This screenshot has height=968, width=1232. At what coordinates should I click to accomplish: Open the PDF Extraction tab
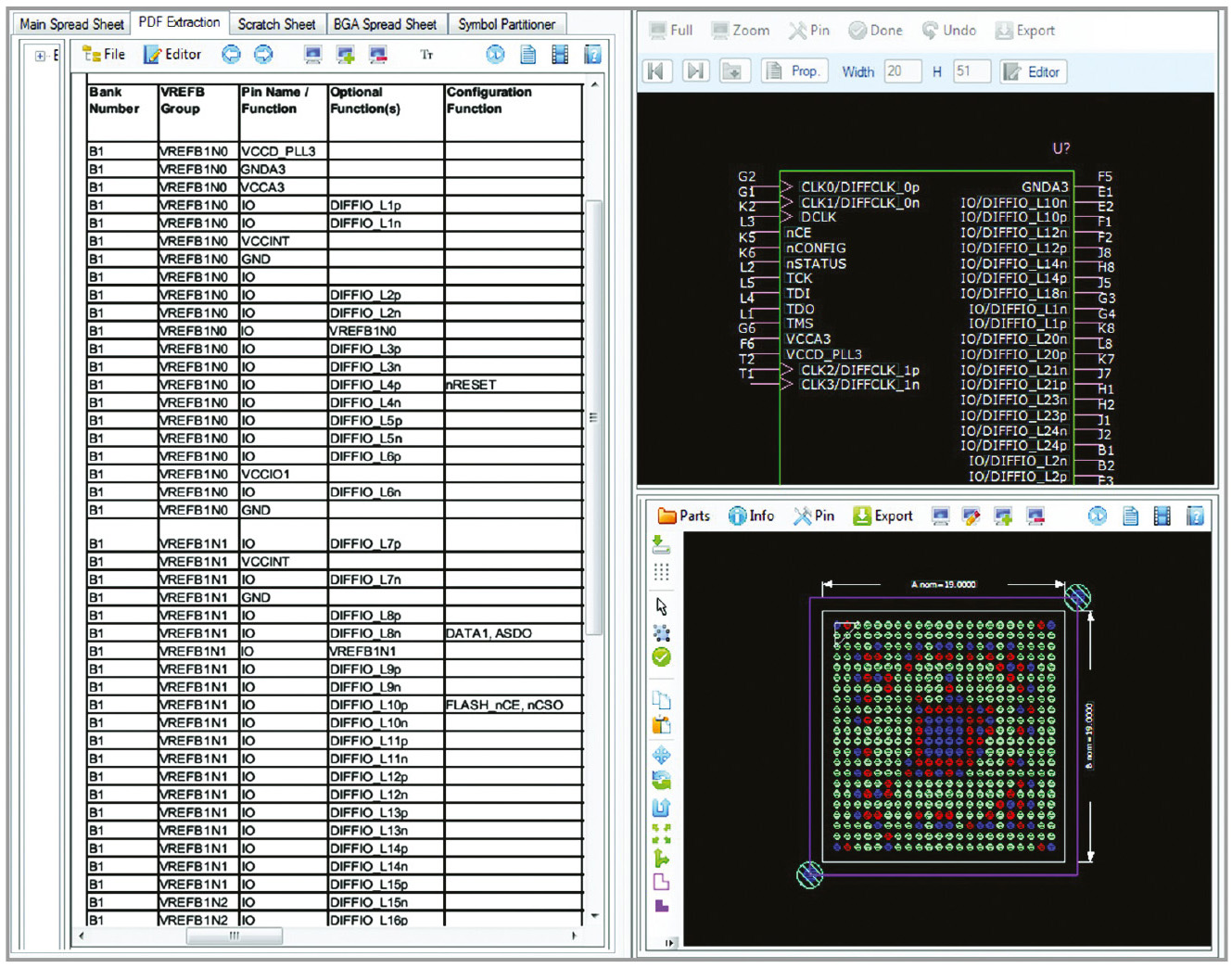[x=179, y=22]
